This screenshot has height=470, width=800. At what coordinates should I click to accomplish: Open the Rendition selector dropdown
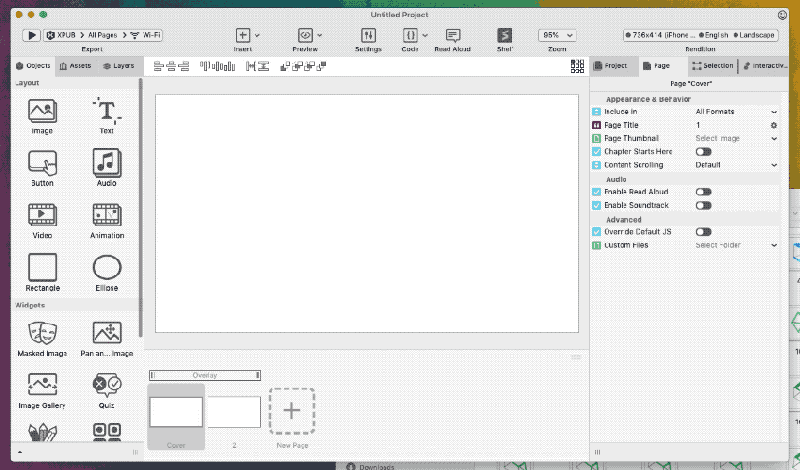(701, 35)
